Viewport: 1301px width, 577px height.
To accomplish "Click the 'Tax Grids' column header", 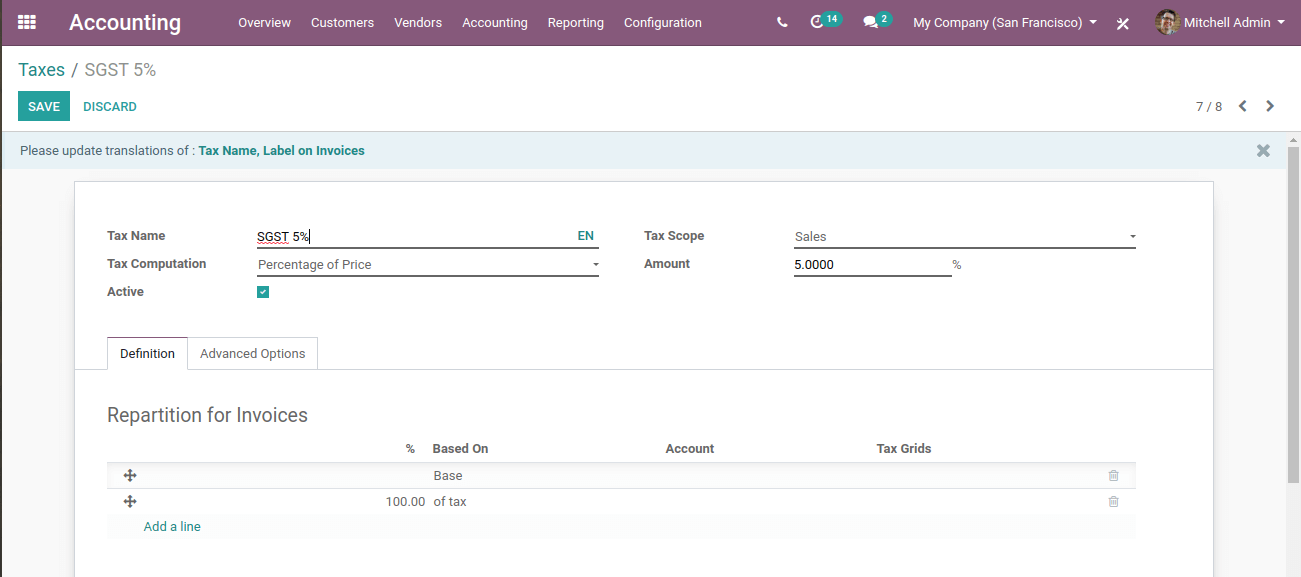I will [x=904, y=449].
